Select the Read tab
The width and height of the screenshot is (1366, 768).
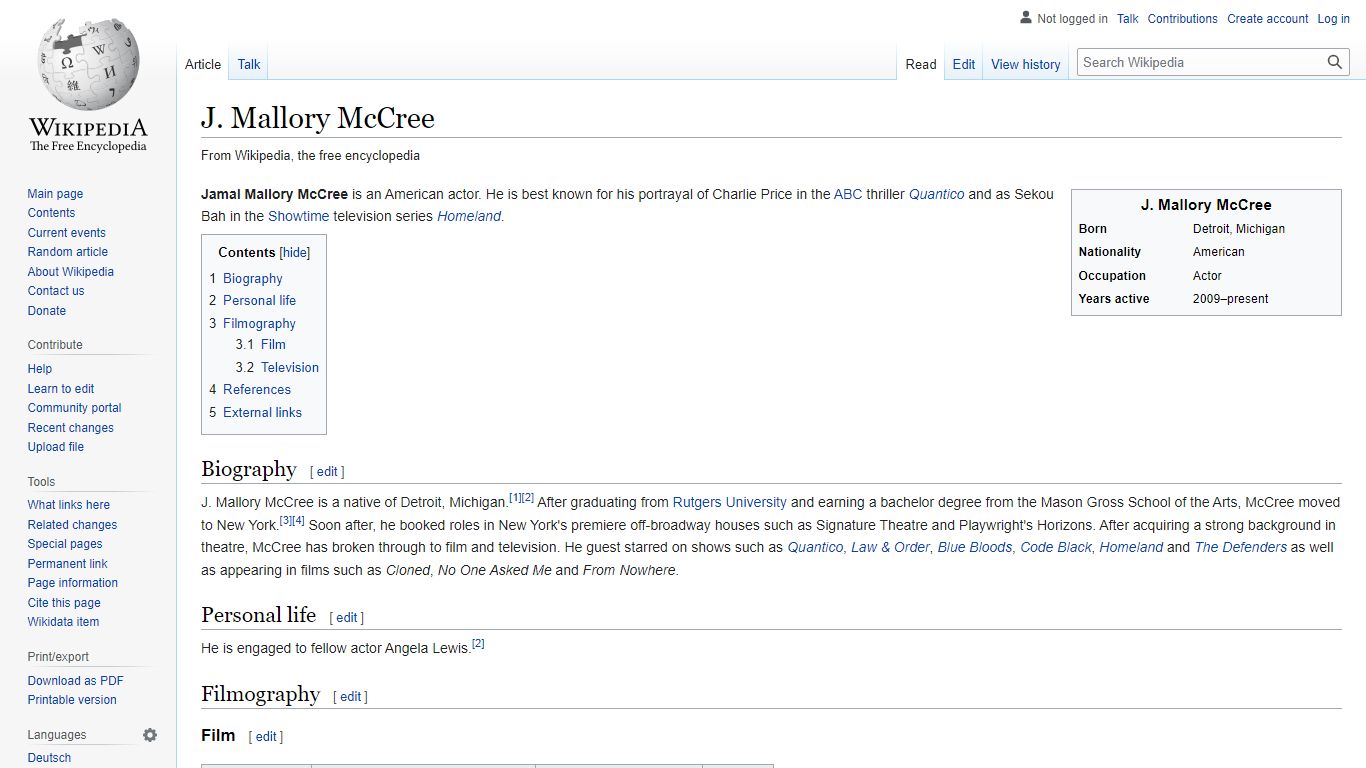pos(921,64)
